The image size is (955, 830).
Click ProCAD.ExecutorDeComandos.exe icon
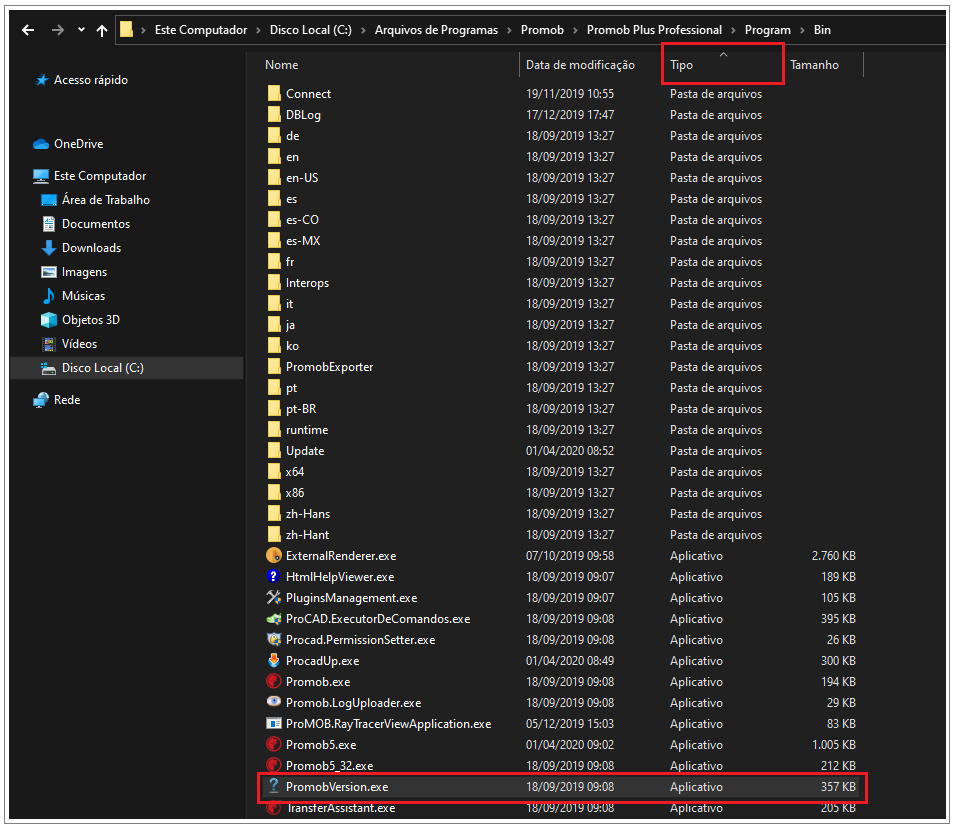274,619
